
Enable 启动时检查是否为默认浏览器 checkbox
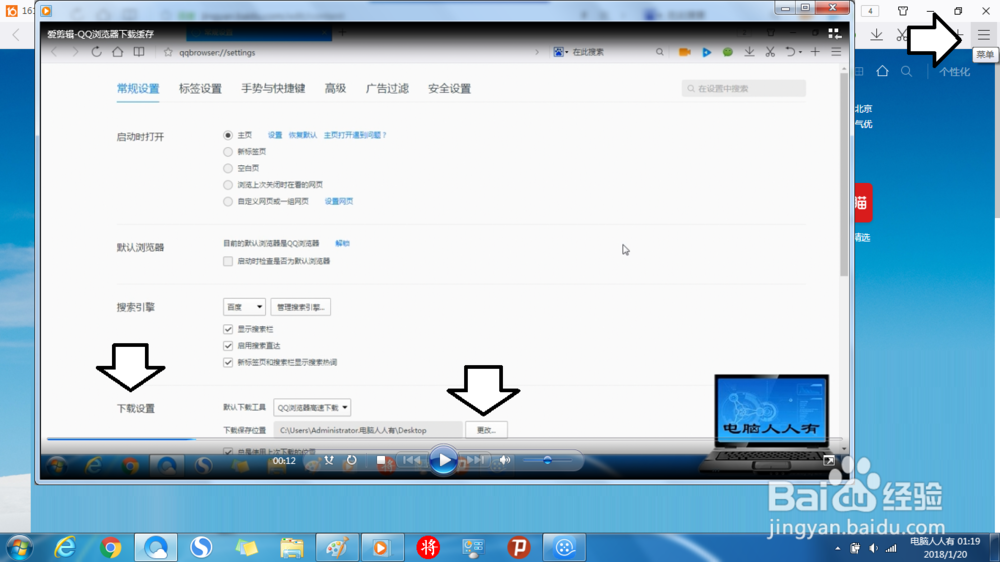click(228, 261)
